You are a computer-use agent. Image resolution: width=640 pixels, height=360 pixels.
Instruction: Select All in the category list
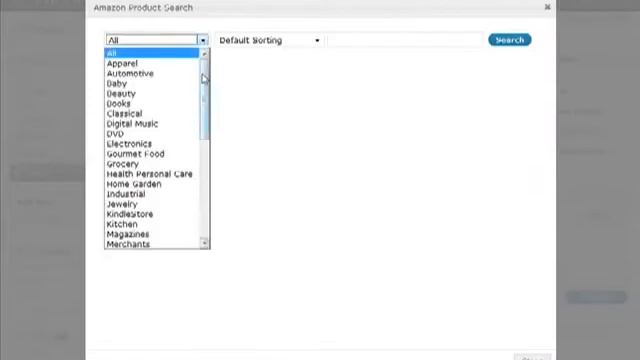(x=152, y=53)
